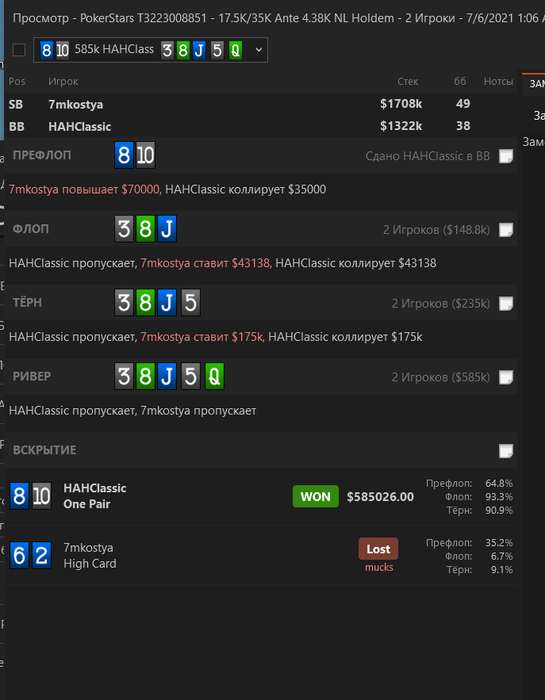Open the note icon in River row

506,377
